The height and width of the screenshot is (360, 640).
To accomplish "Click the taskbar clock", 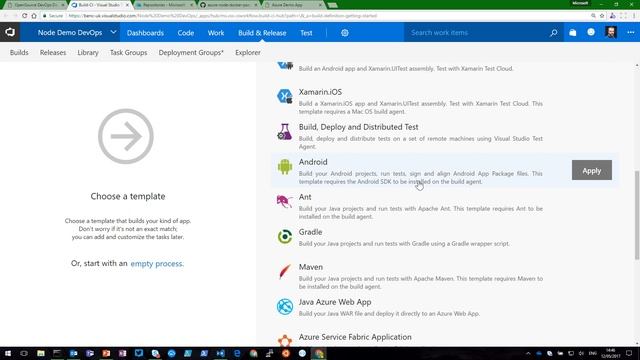I will [x=610, y=353].
